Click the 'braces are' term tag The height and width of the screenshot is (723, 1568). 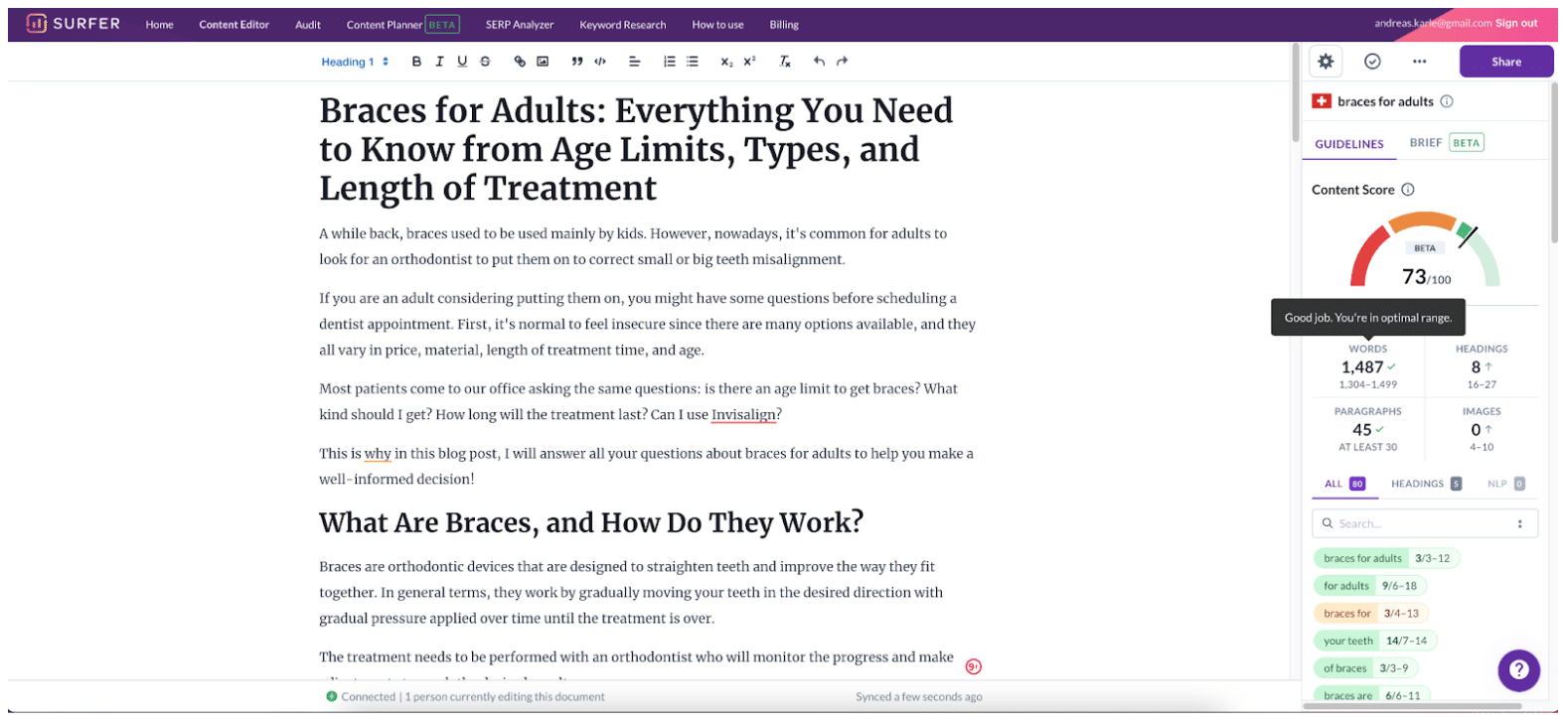pyautogui.click(x=1372, y=695)
